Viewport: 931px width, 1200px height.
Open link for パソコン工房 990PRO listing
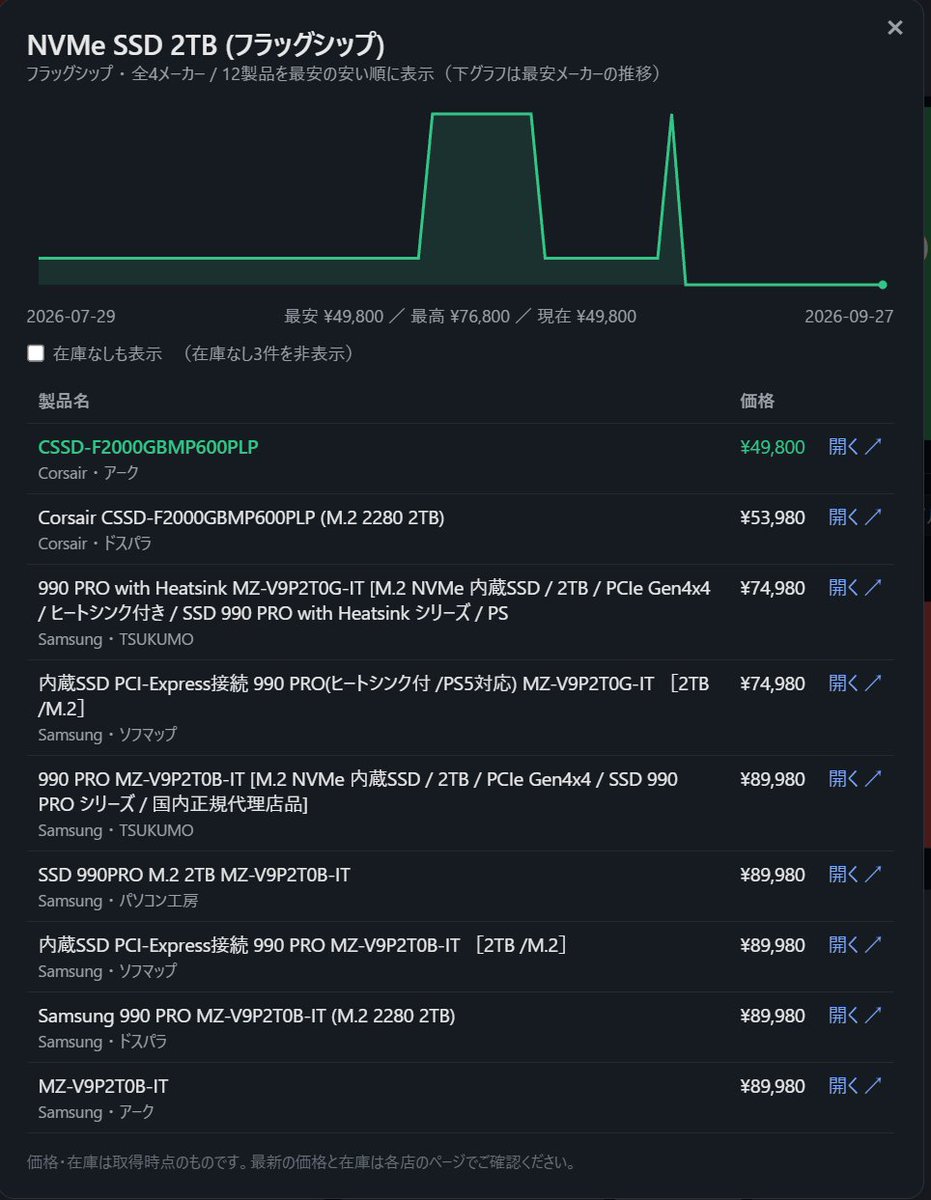click(855, 875)
